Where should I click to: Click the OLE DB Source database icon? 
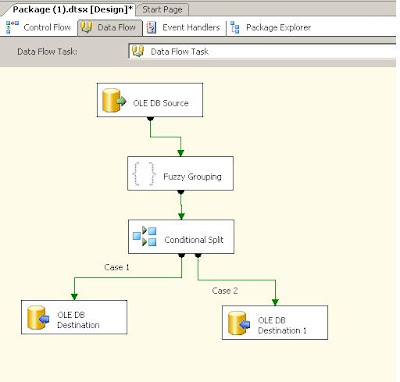point(114,100)
